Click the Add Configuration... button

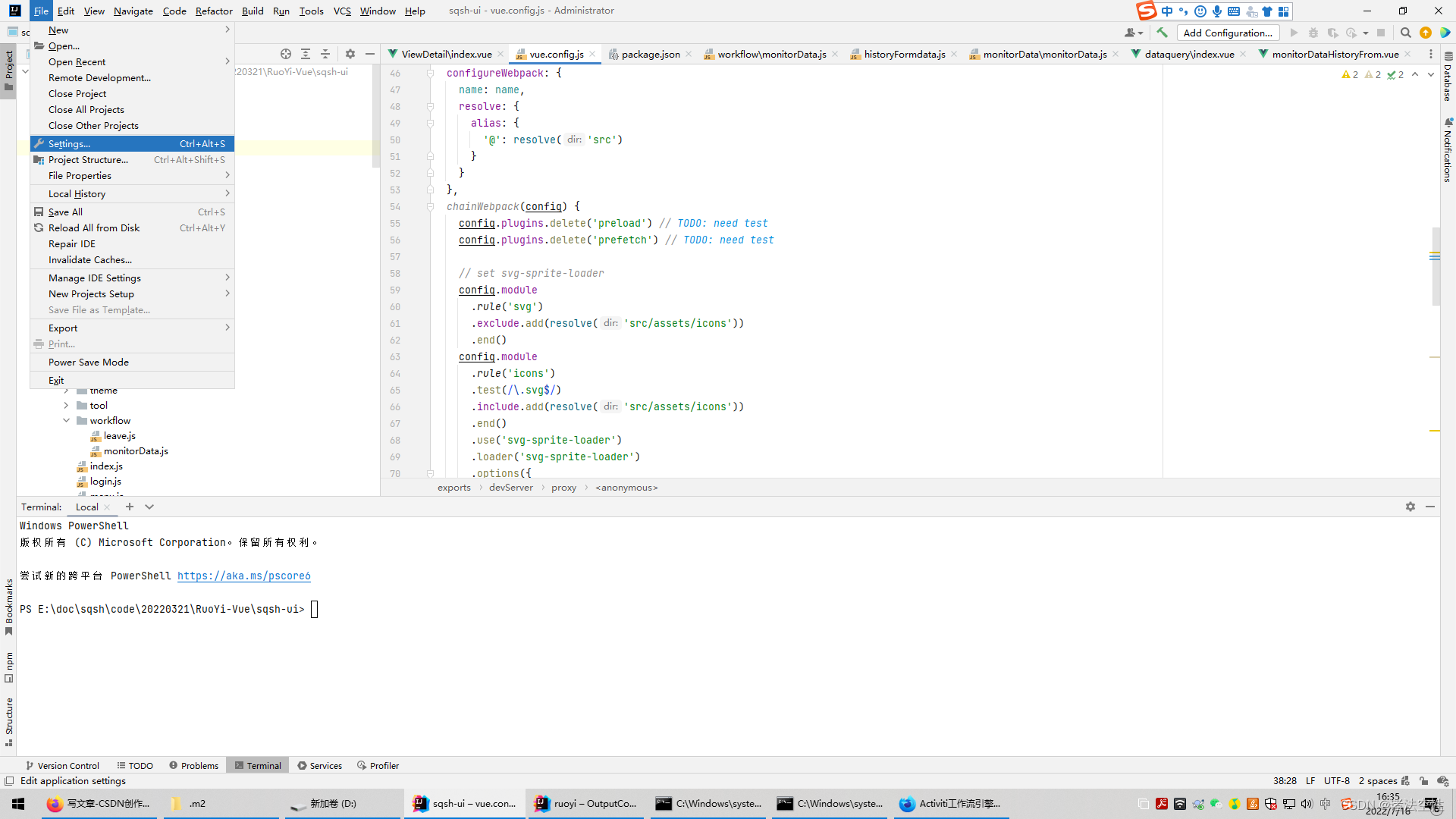point(1227,33)
